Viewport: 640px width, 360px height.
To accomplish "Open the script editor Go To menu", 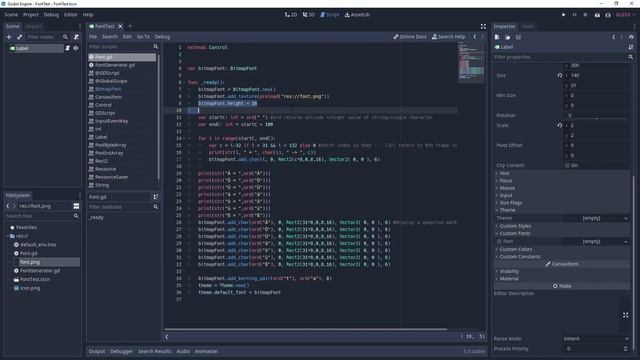I will point(143,37).
